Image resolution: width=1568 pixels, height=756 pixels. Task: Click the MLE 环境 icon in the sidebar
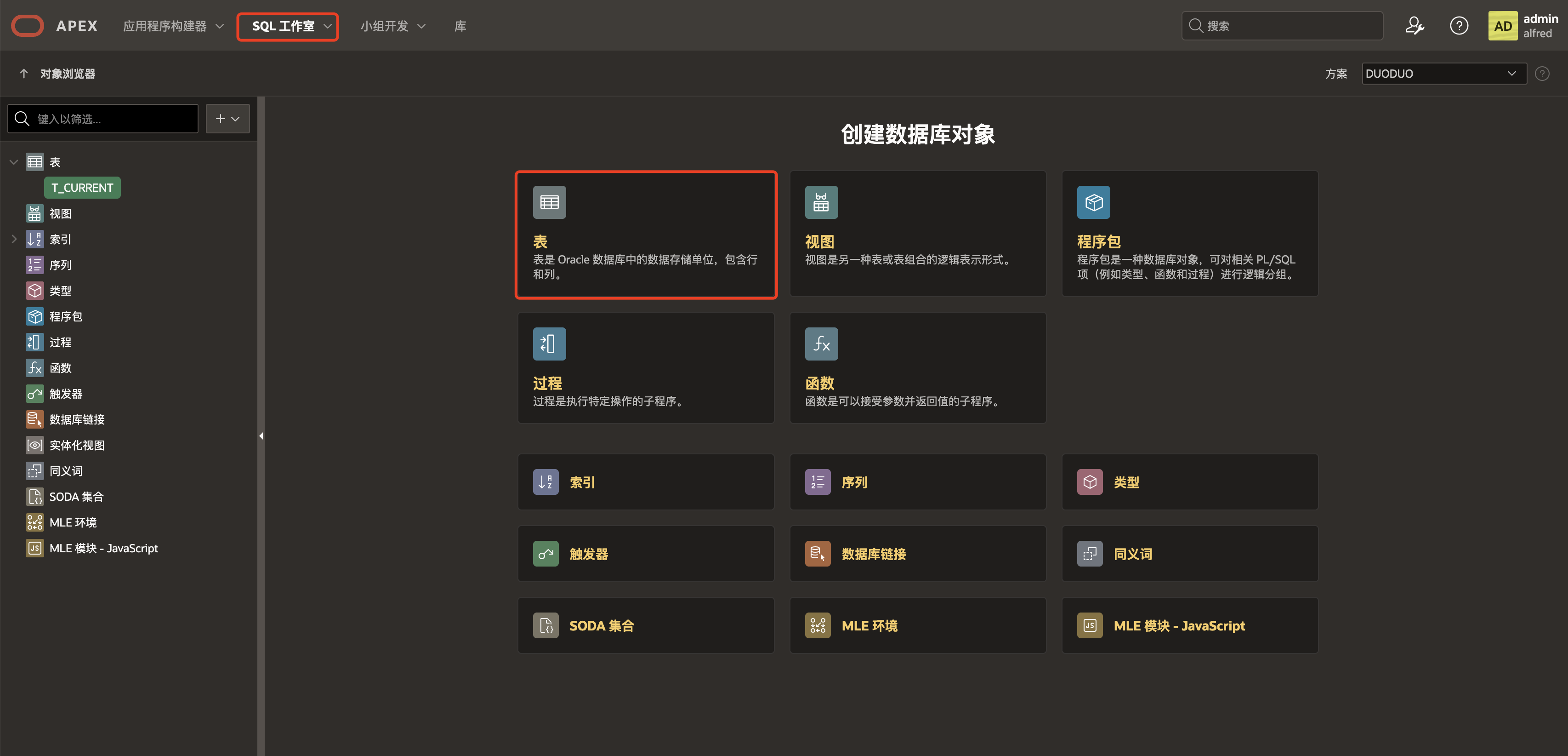coord(34,522)
